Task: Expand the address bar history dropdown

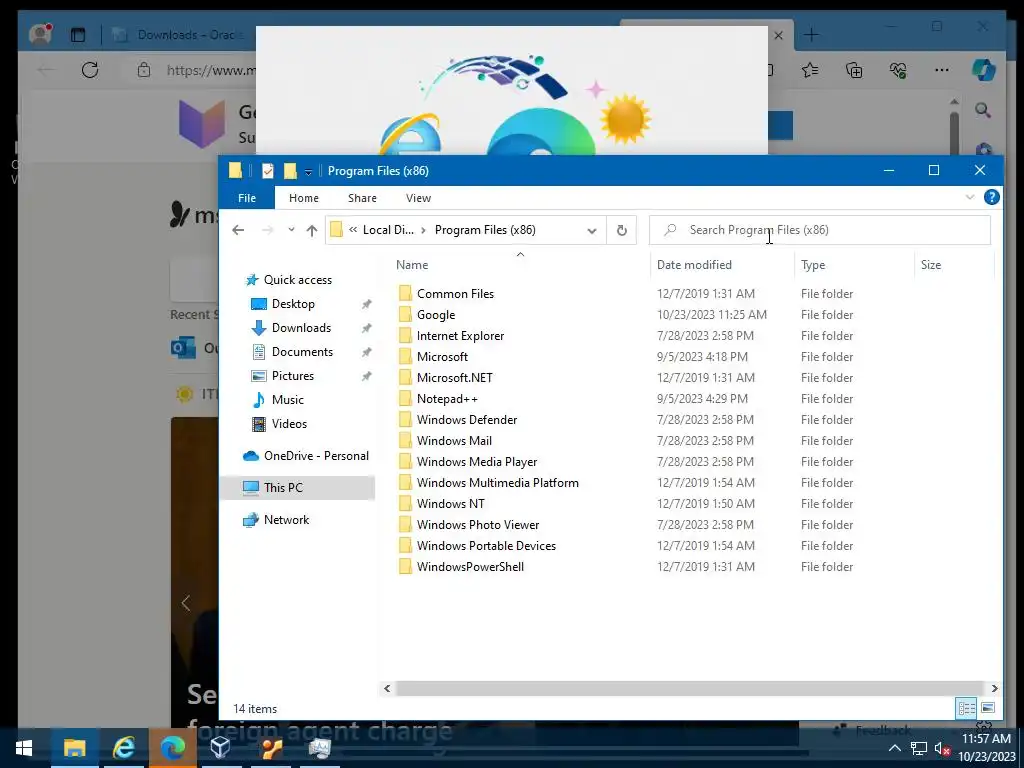Action: point(592,231)
